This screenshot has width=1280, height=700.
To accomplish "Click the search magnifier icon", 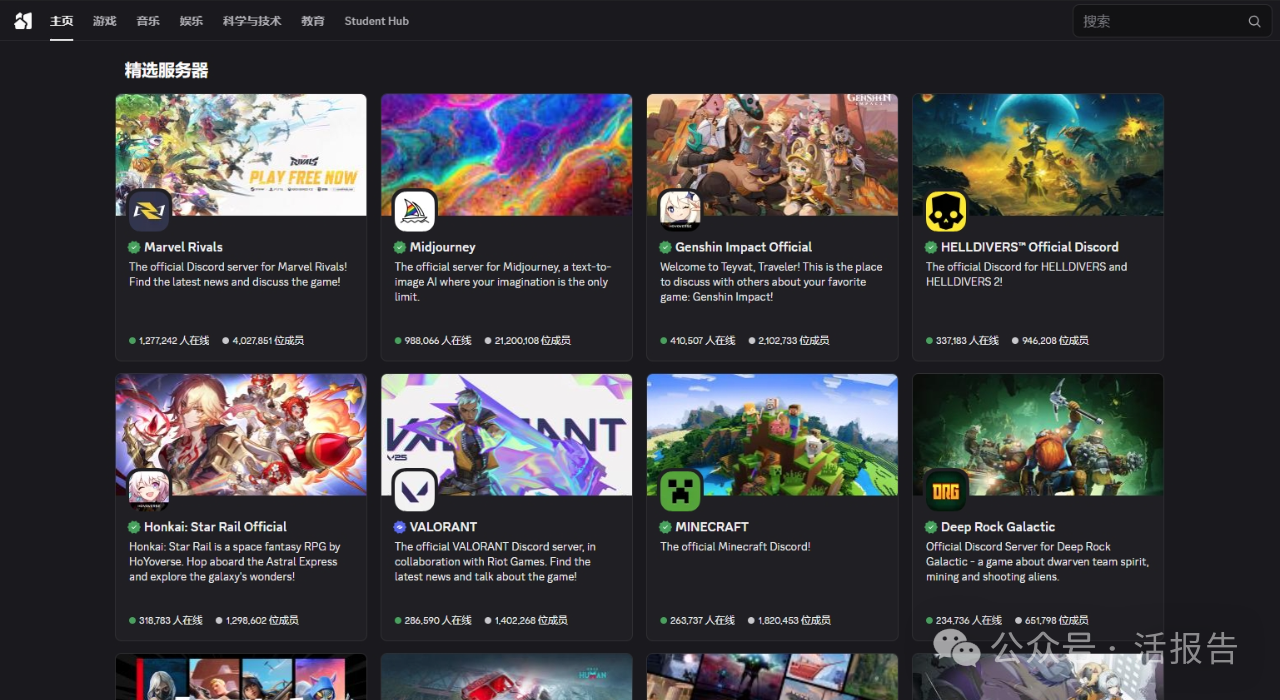I will 1254,21.
